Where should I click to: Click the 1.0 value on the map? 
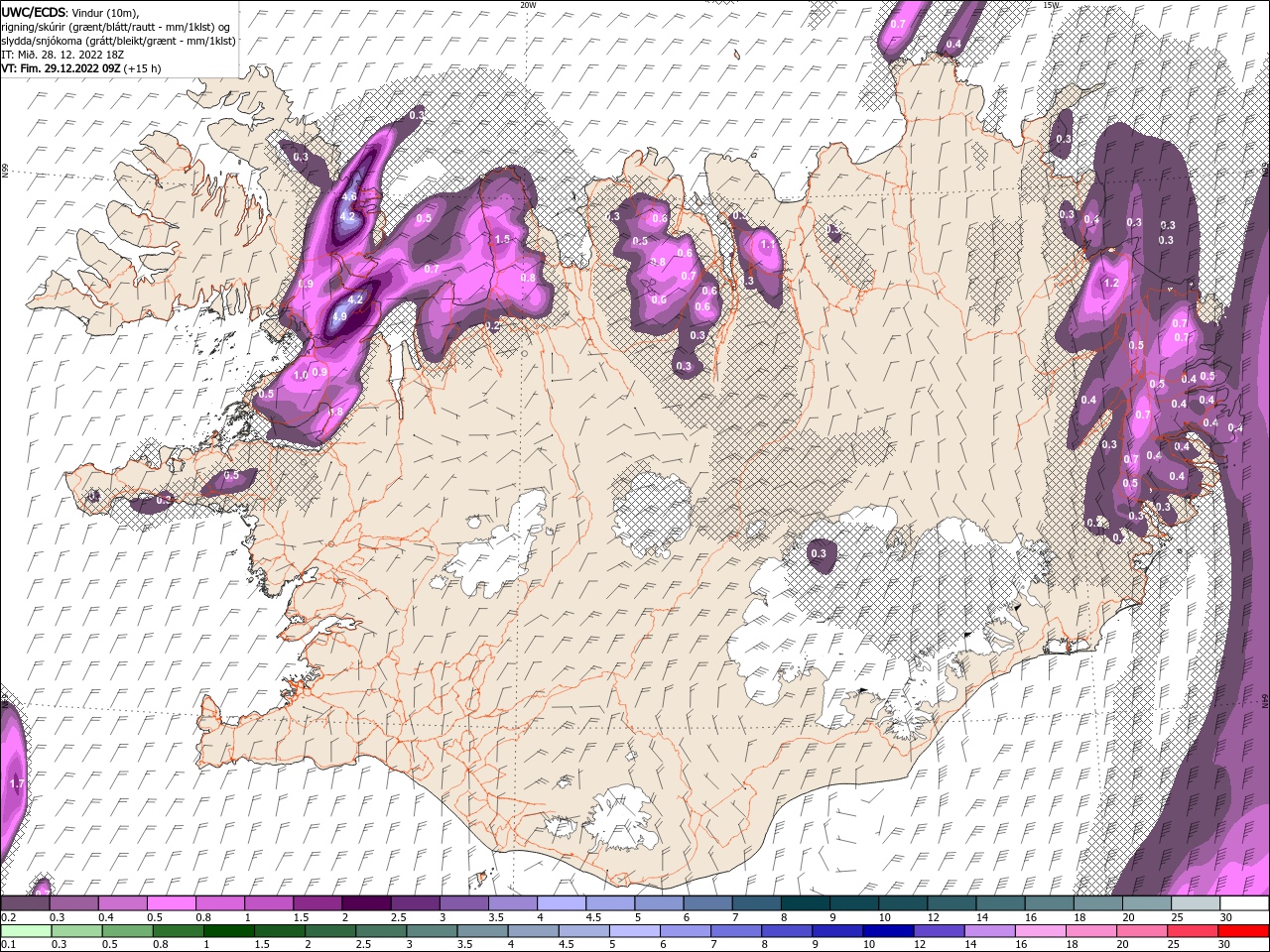pos(300,376)
